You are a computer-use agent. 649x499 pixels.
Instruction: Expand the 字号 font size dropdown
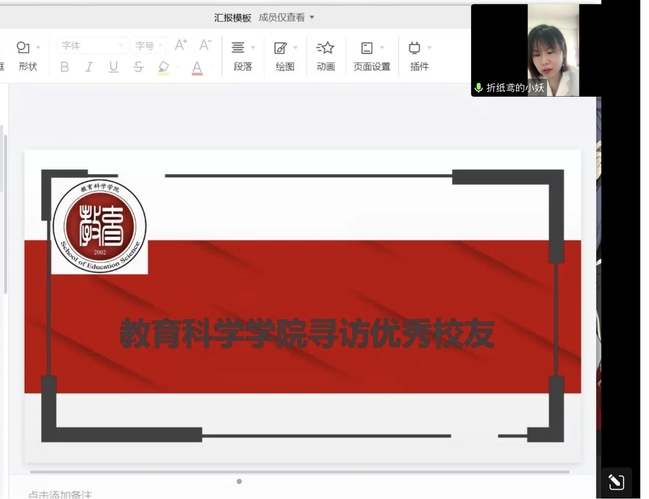(149, 45)
